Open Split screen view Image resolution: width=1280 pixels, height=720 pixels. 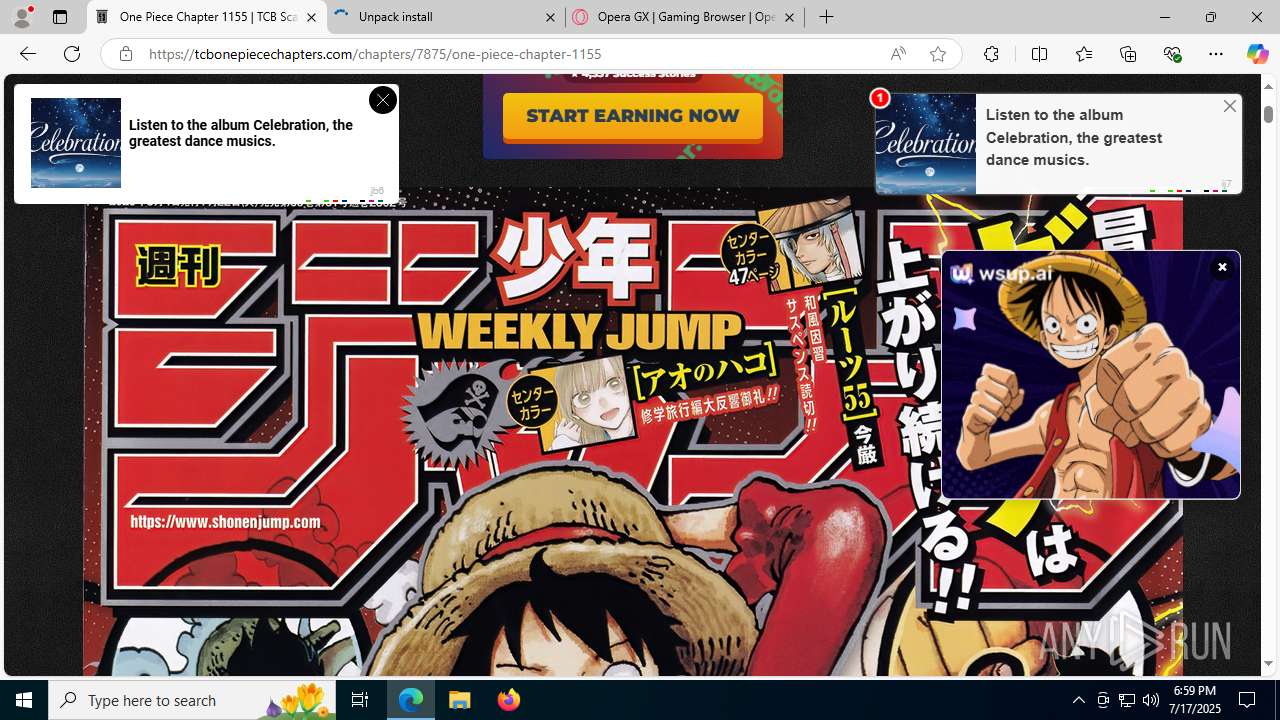pos(1039,54)
